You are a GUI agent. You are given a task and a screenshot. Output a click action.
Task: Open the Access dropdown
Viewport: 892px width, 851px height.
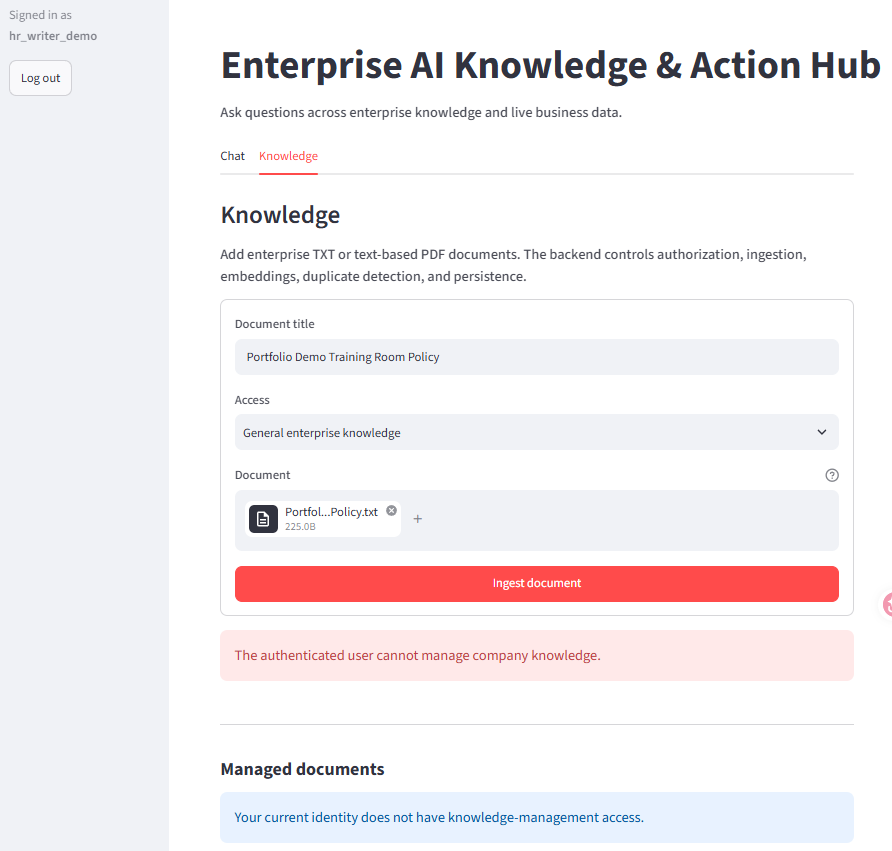[x=536, y=432]
